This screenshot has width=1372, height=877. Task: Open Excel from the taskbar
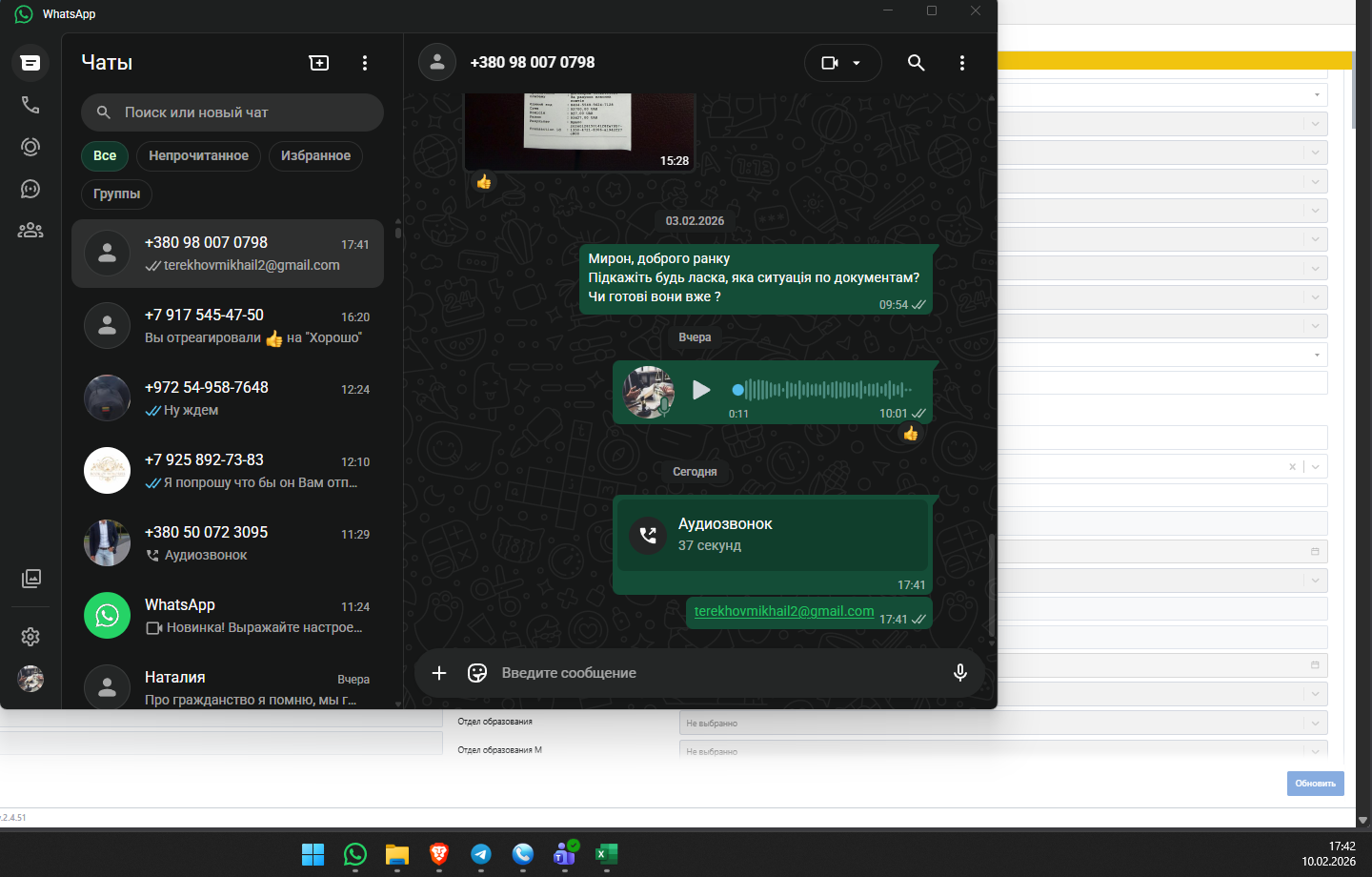607,854
